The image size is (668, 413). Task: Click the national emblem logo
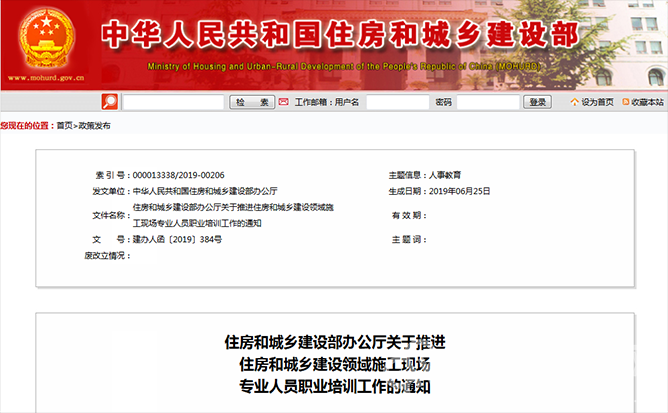46,38
